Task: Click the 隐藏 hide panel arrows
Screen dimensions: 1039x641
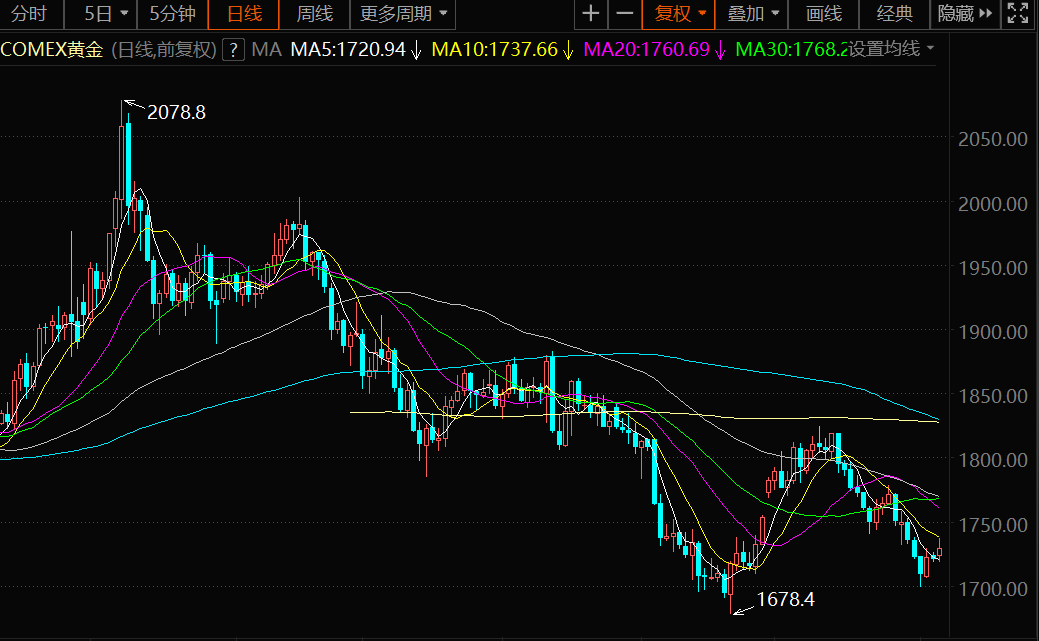Action: [x=965, y=14]
